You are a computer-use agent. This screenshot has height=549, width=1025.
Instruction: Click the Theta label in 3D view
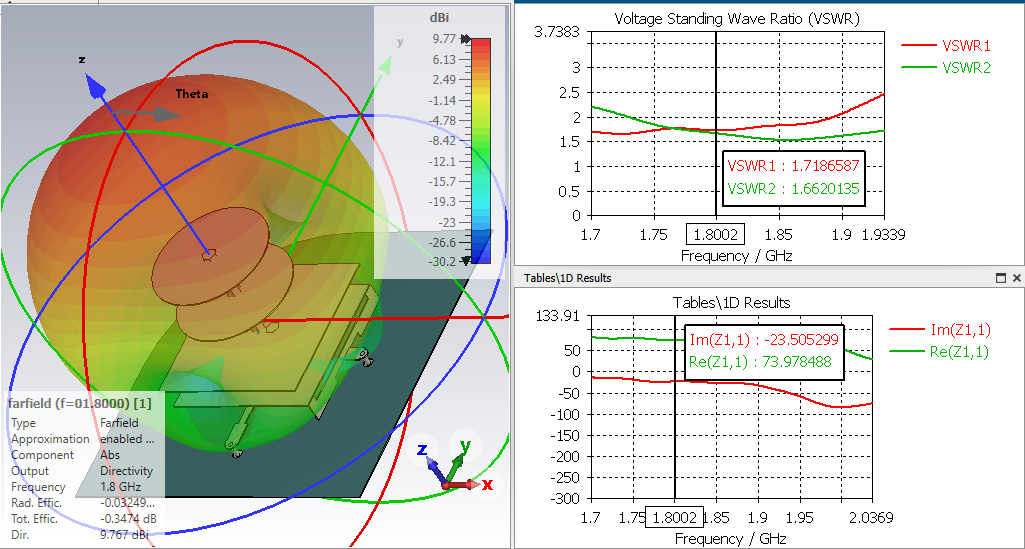pos(192,94)
